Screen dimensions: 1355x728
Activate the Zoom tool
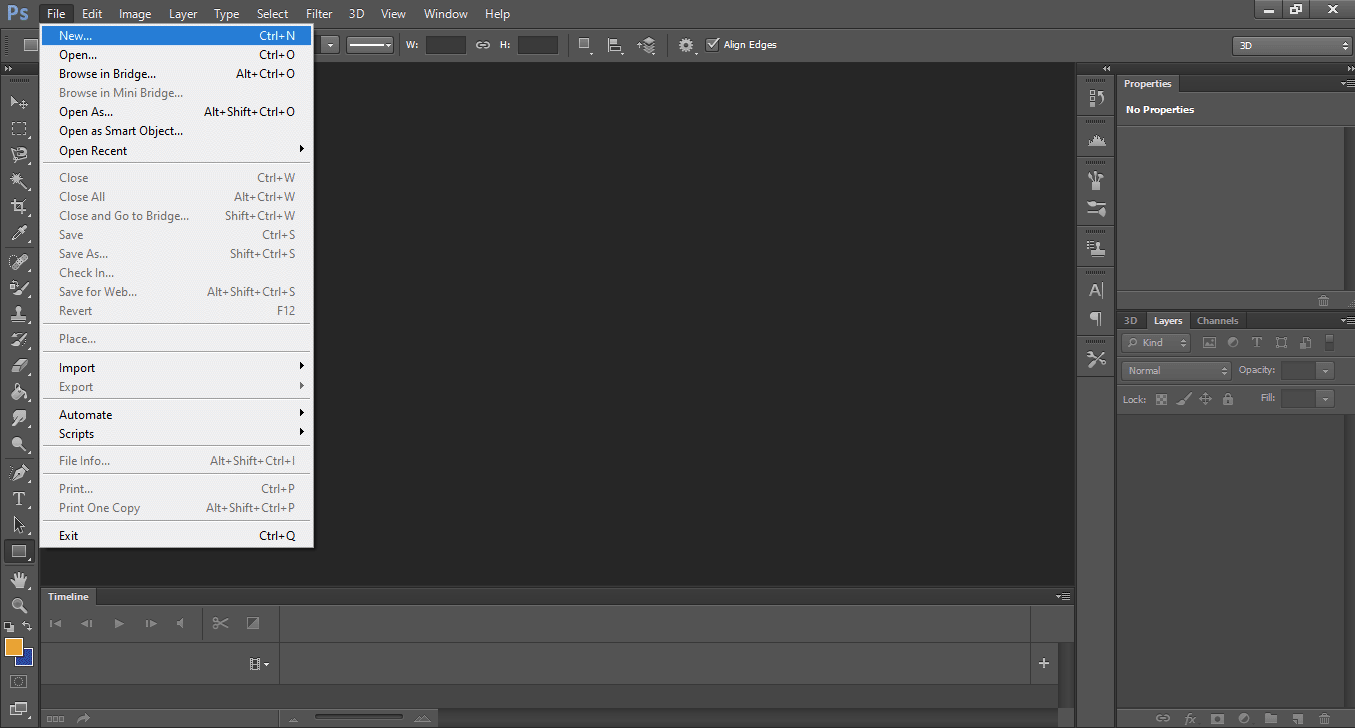[19, 605]
